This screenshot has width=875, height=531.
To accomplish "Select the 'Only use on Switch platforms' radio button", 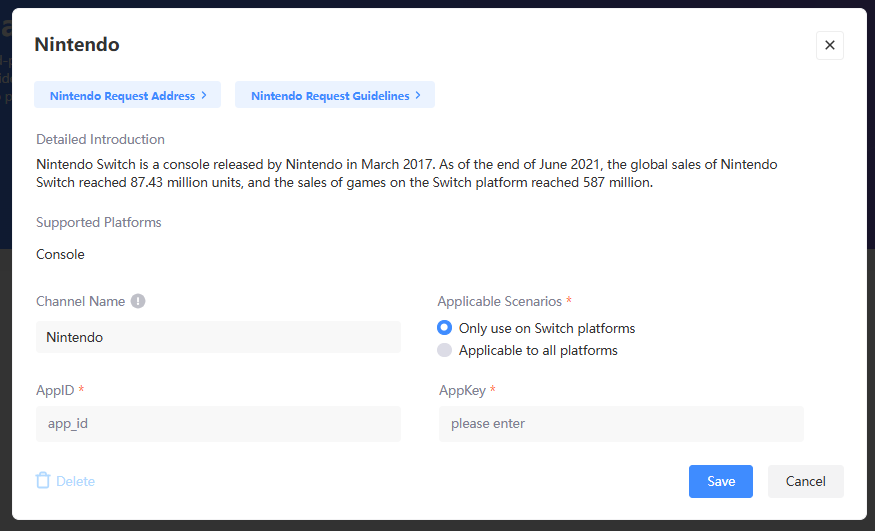I will pyautogui.click(x=445, y=328).
